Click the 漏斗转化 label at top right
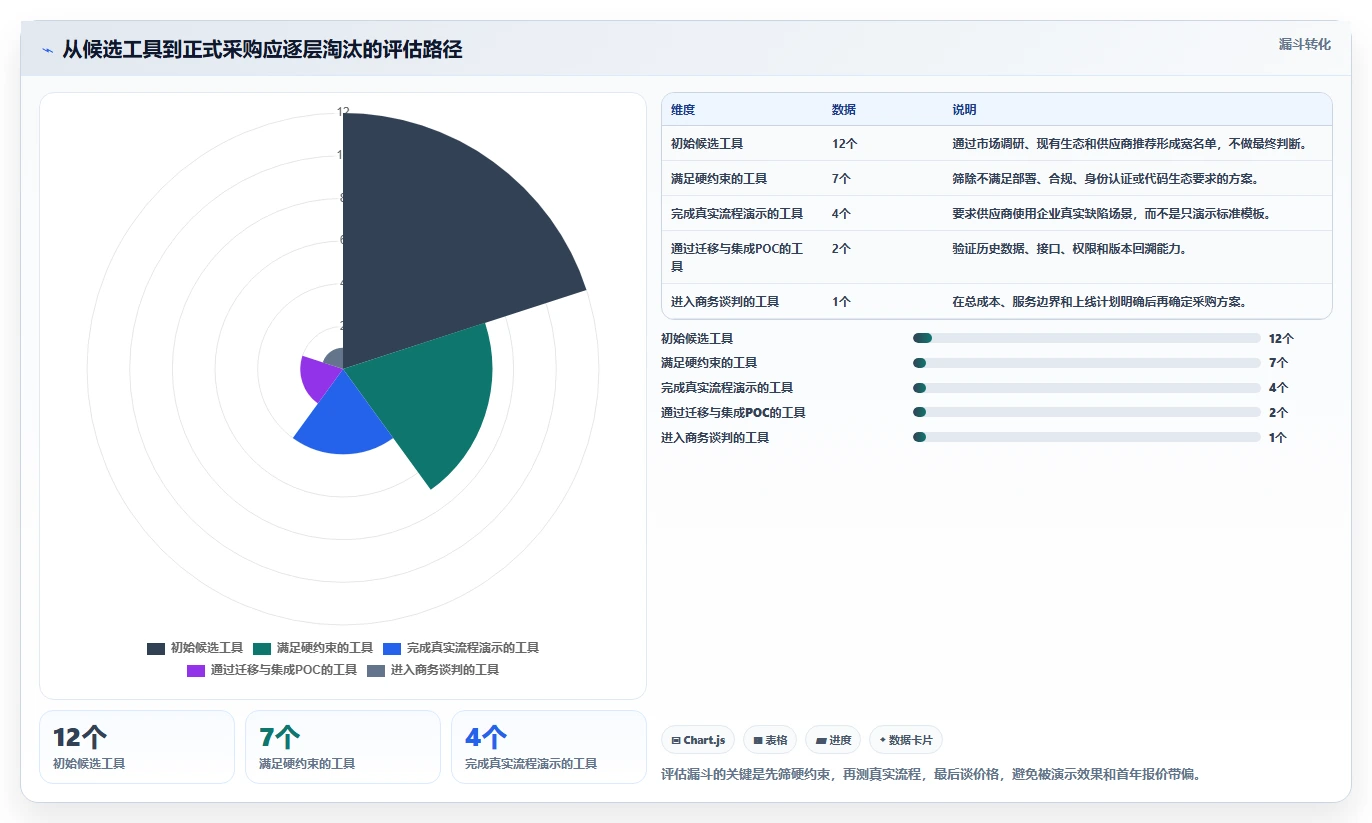The height and width of the screenshot is (823, 1372). pyautogui.click(x=1304, y=44)
